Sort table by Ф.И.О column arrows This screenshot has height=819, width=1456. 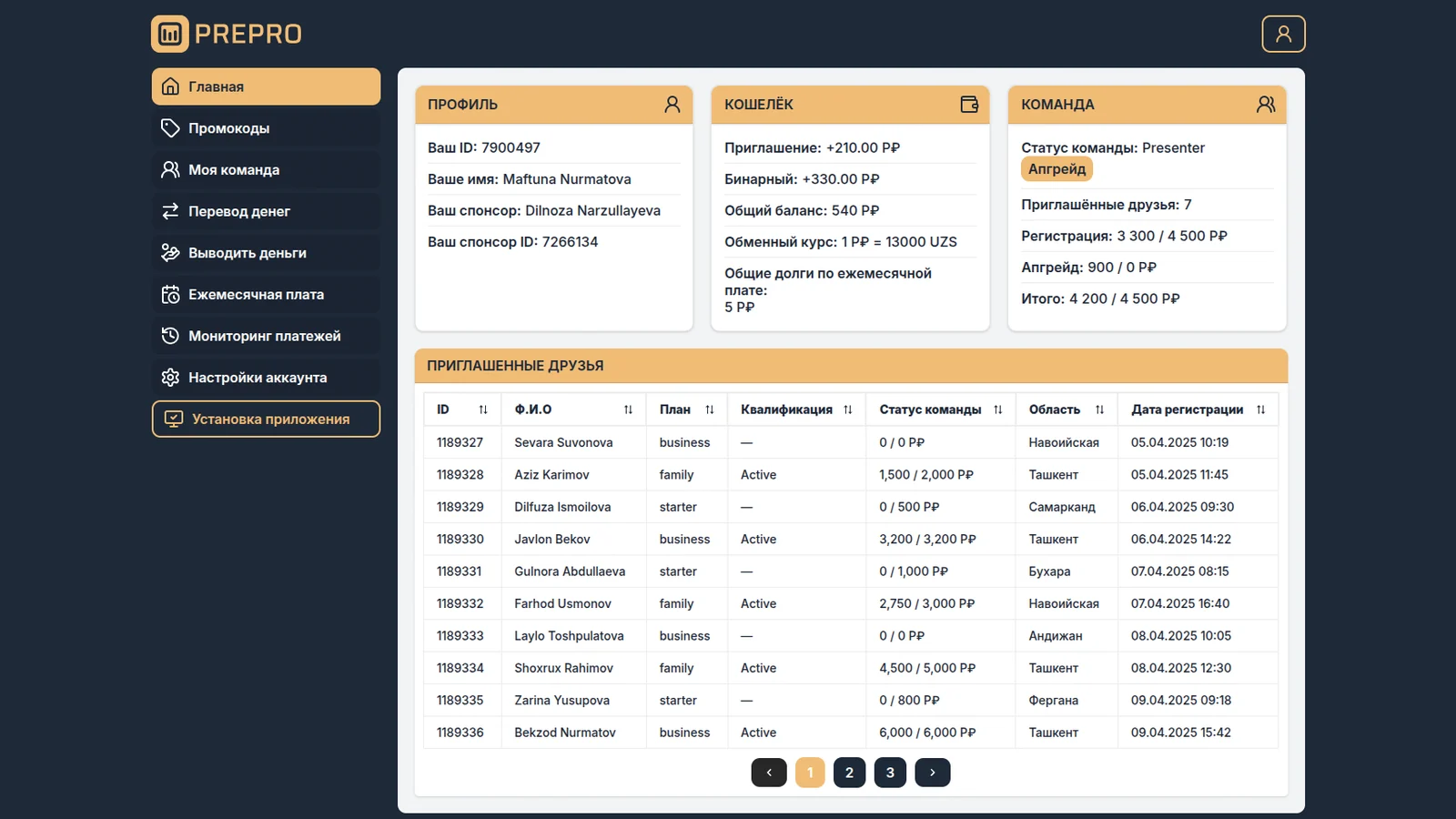(628, 409)
